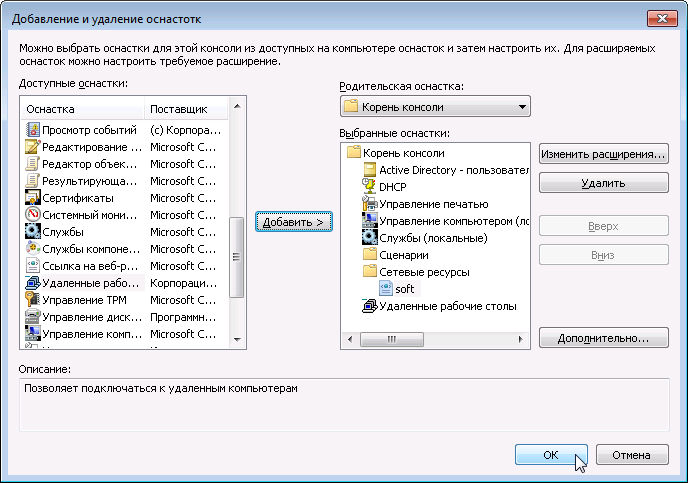Click the Изменить расширения… button
The image size is (688, 483).
(603, 154)
